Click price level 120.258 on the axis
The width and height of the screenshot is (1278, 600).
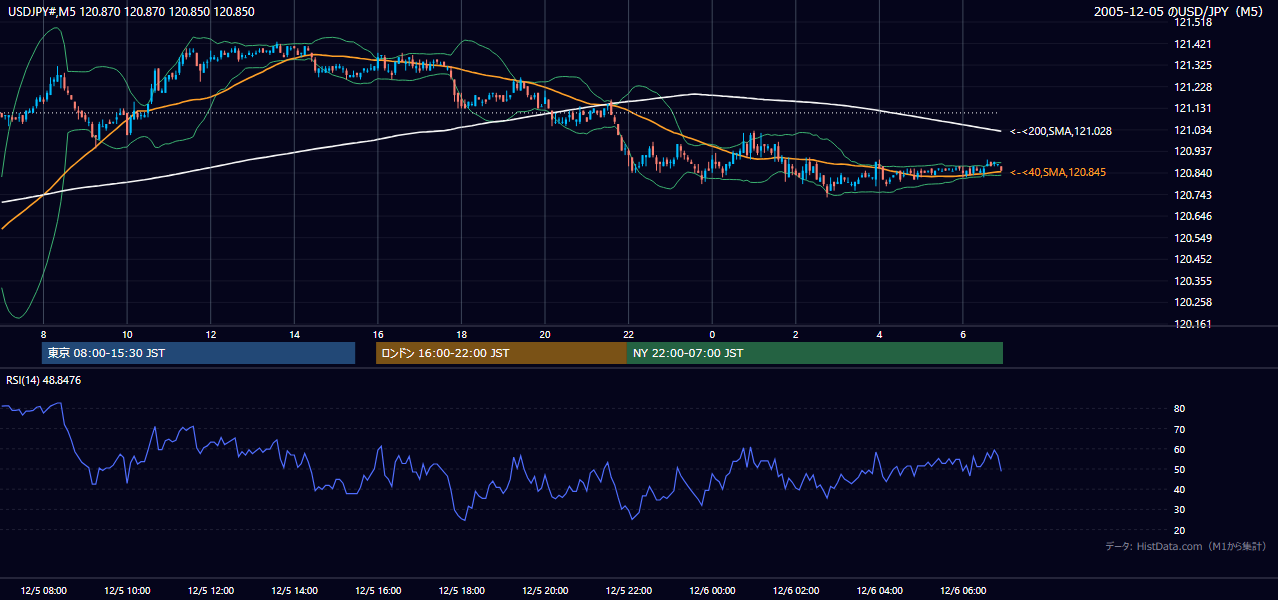(1193, 302)
